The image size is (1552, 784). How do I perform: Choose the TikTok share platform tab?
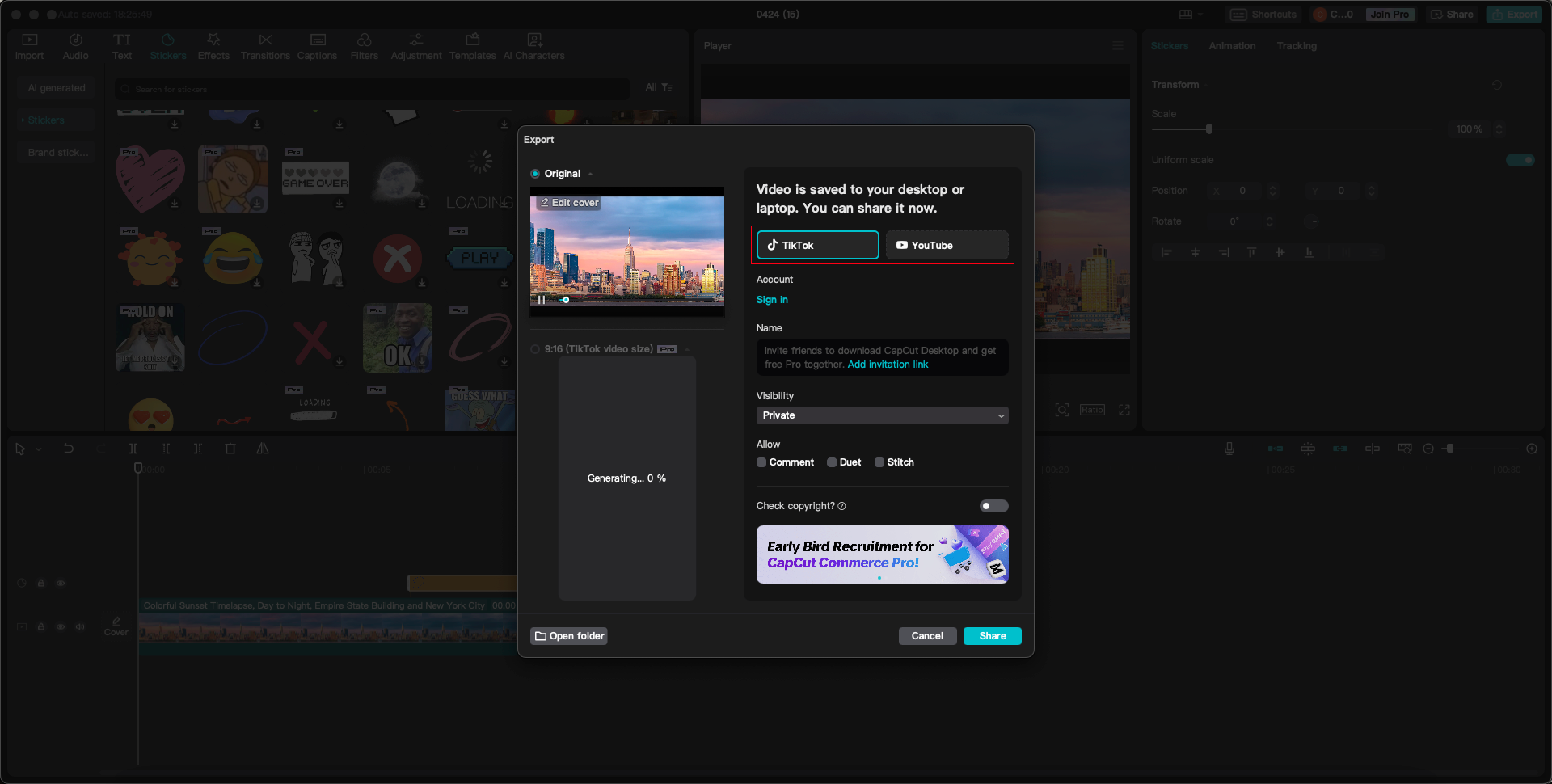coord(817,245)
